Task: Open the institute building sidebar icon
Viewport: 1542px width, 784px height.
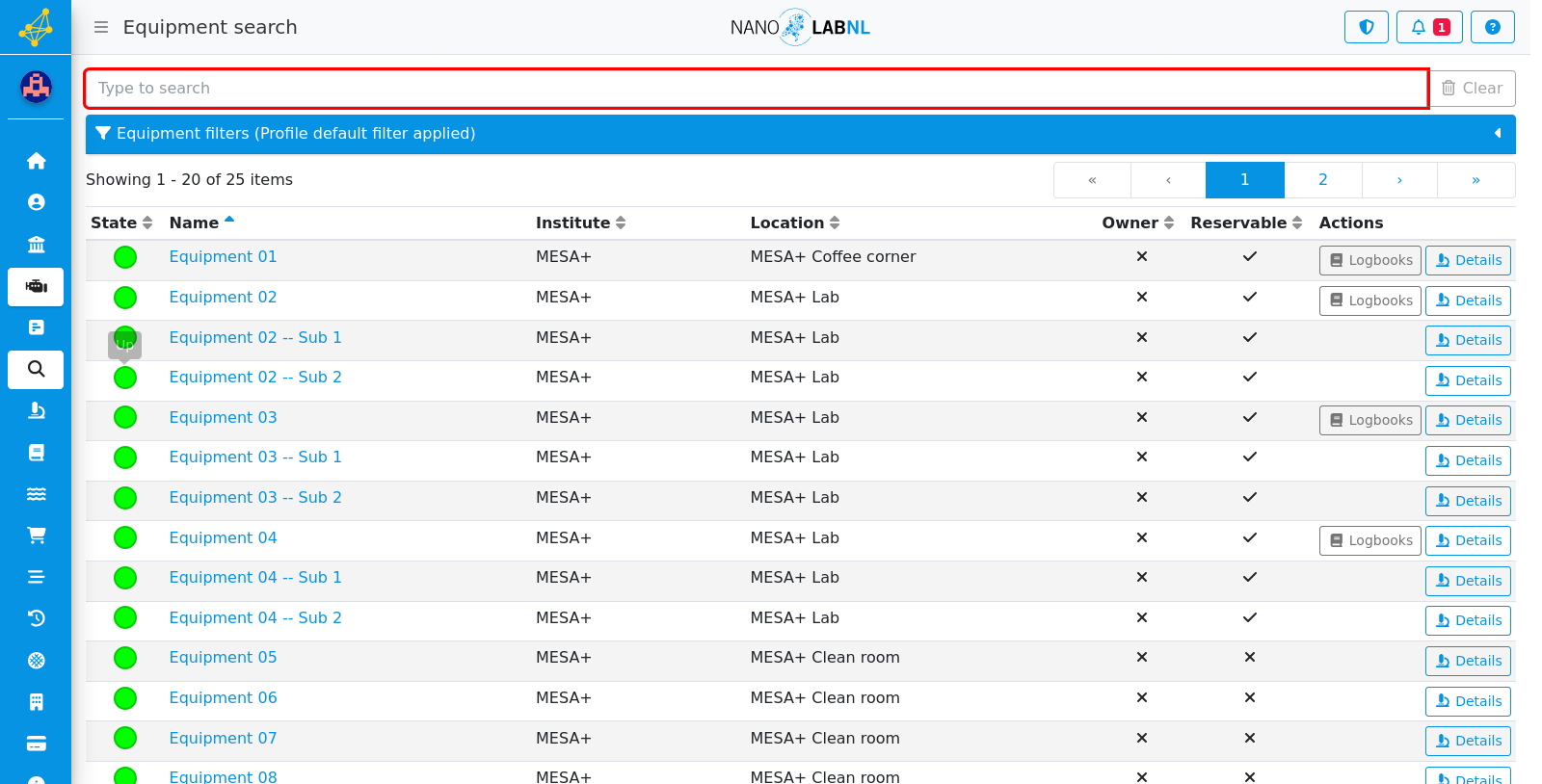Action: pyautogui.click(x=36, y=245)
